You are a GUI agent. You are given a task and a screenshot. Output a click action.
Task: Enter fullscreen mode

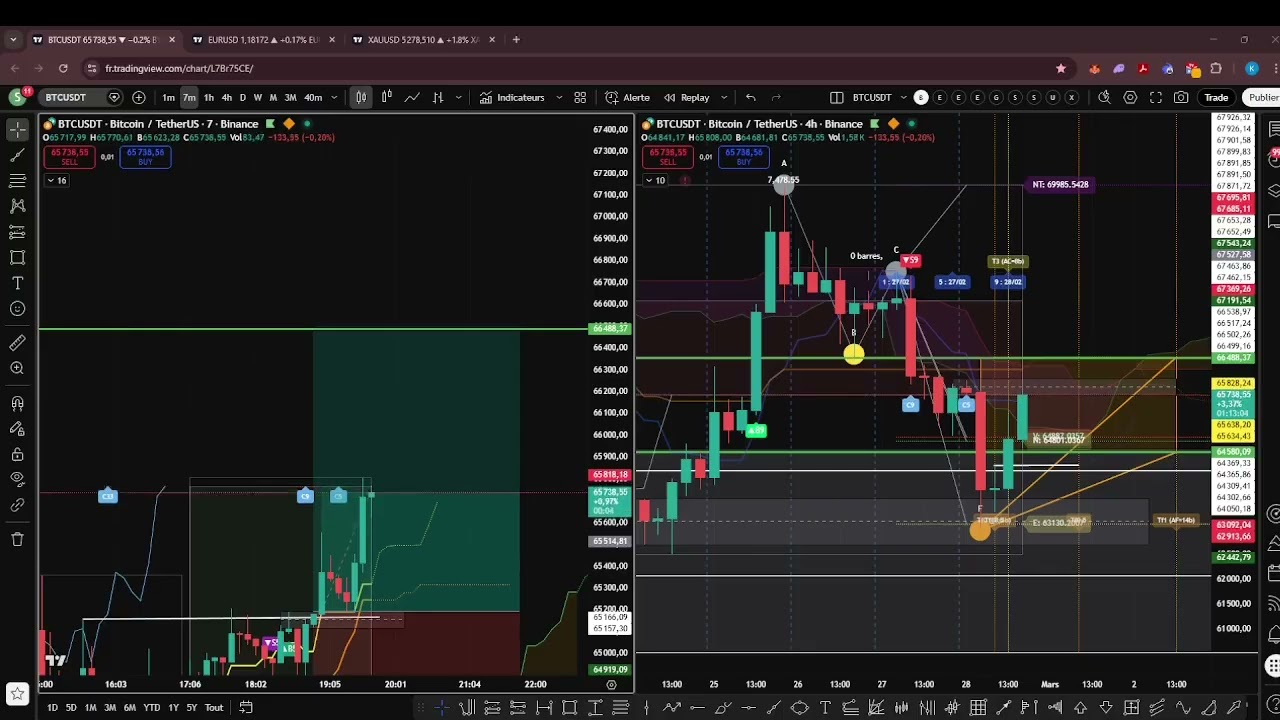(1156, 97)
